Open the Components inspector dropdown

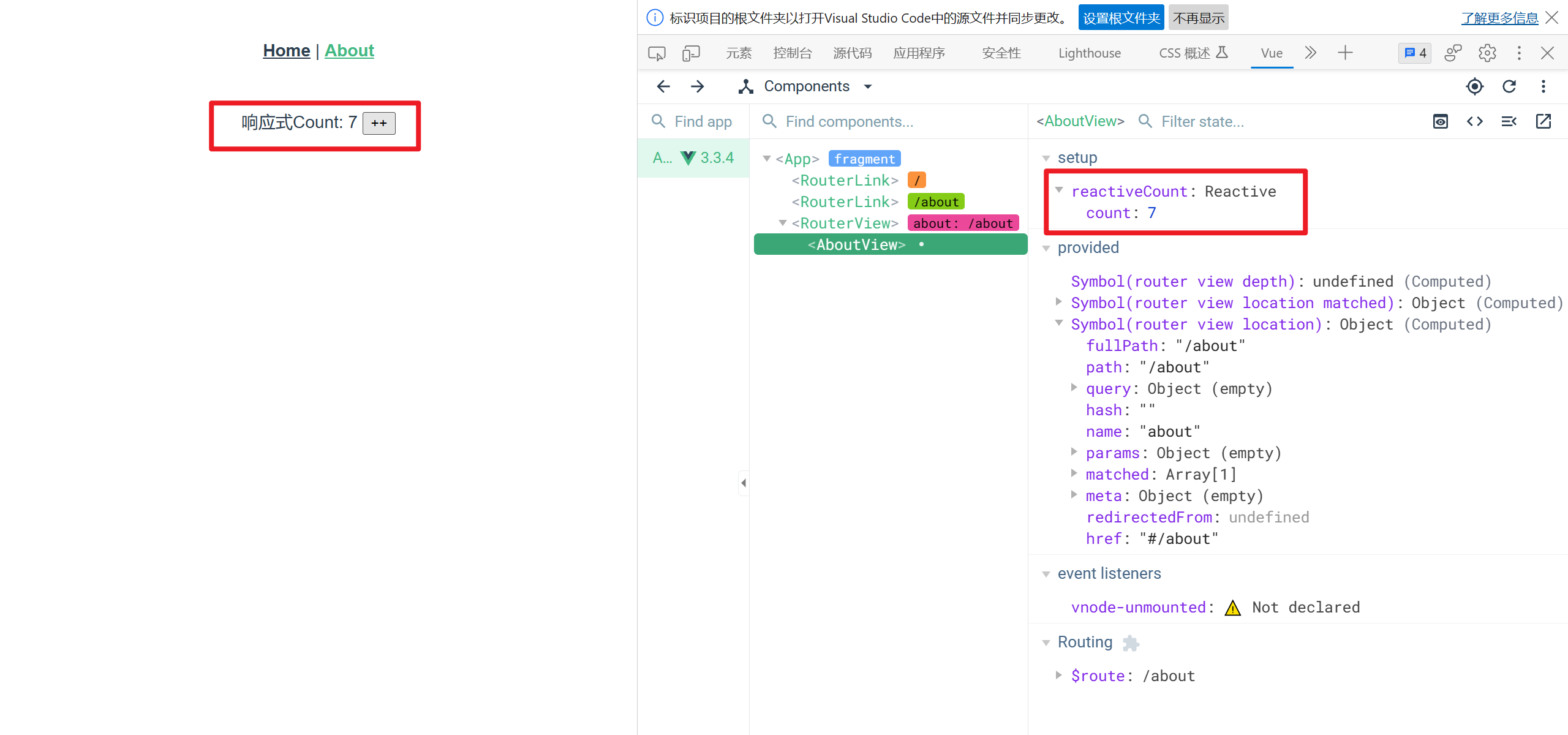pos(807,86)
